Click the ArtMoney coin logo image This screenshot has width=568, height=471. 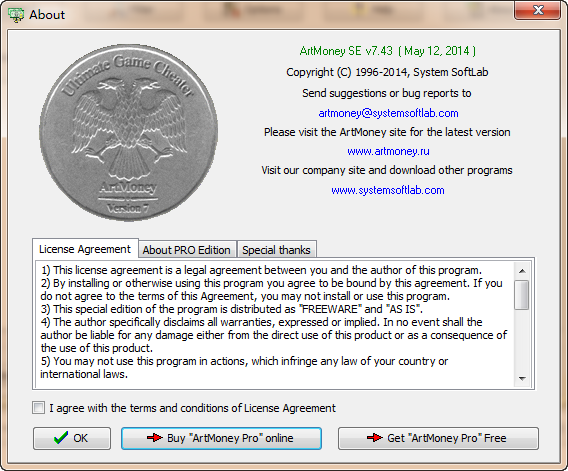tap(129, 133)
